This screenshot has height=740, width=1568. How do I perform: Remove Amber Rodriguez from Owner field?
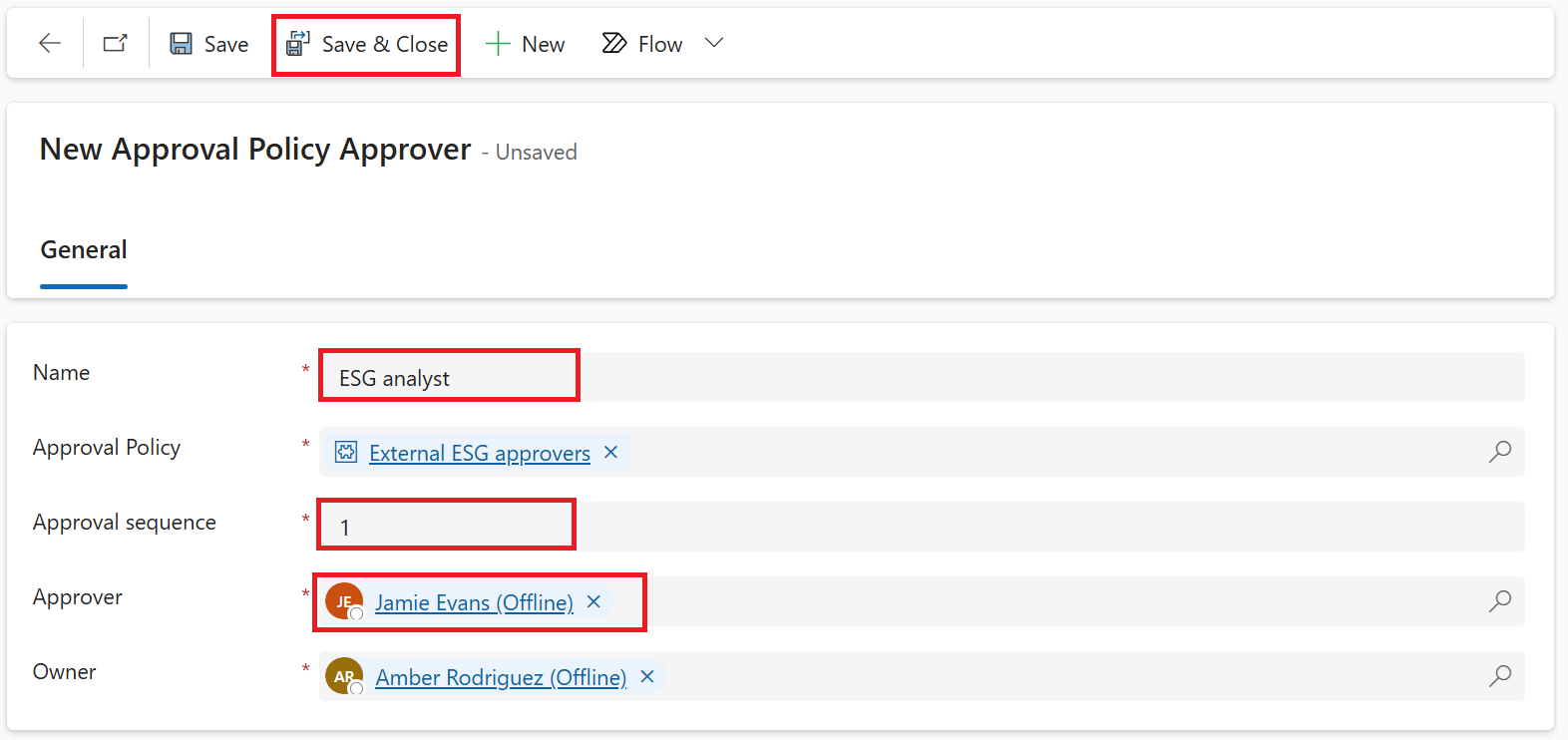pos(647,676)
